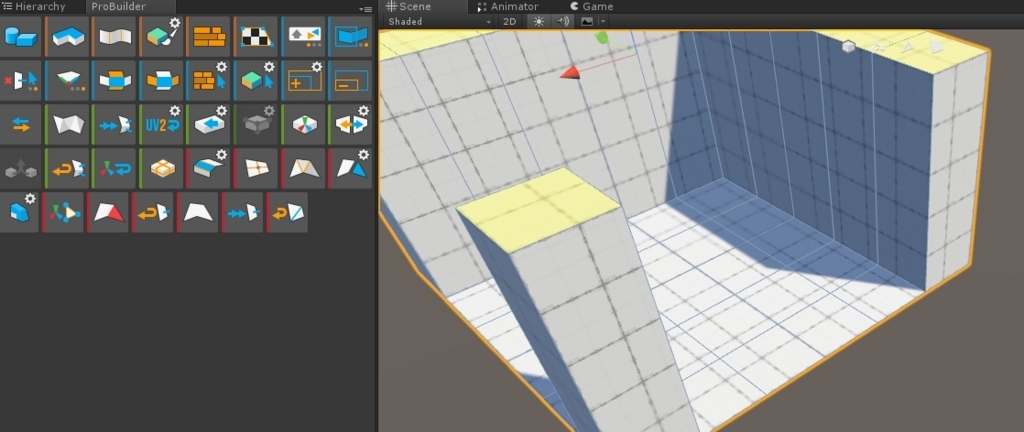Click Select by Material bricks-with-cursor icon
Screen dimensions: 1024x432
(210, 81)
